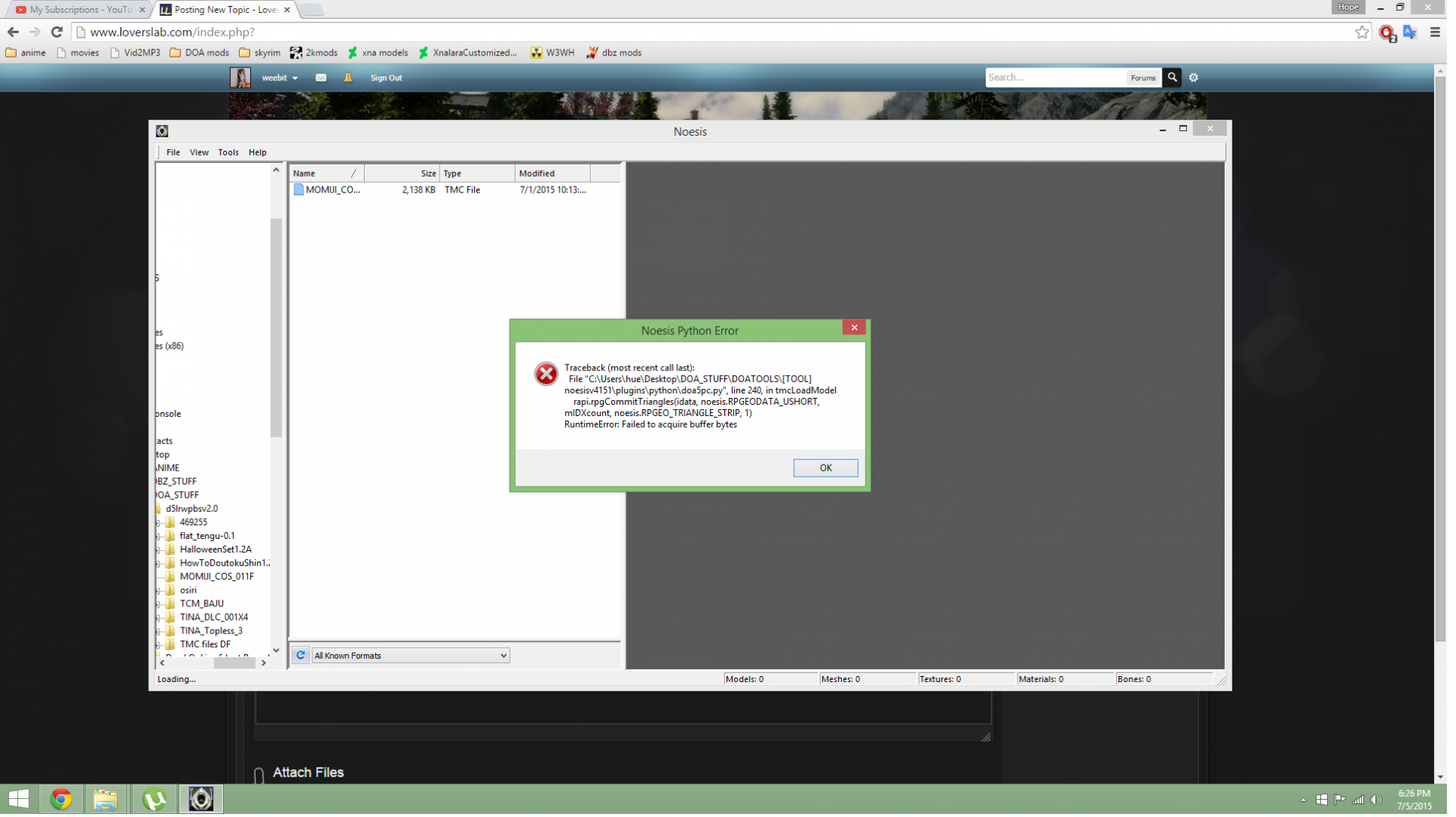
Task: Expand the weebit user menu
Action: (281, 78)
